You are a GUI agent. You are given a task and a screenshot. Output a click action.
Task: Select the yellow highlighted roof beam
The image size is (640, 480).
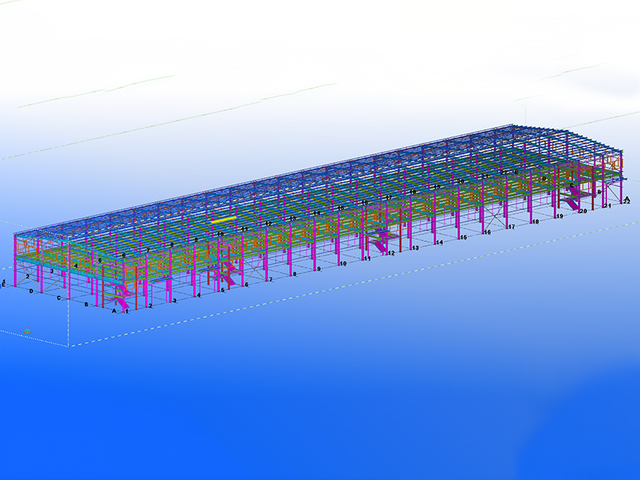tap(224, 219)
